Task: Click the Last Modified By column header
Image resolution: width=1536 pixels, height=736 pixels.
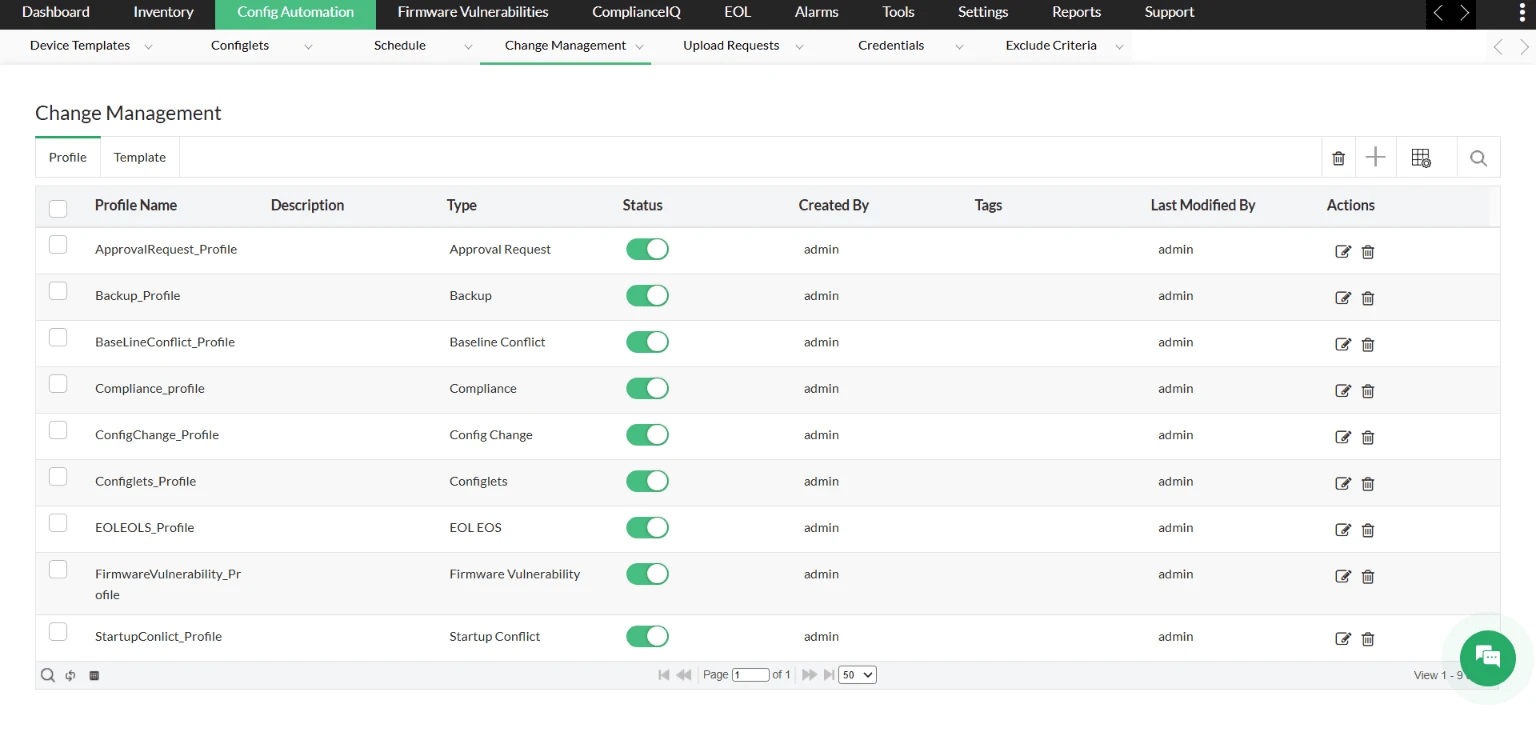Action: tap(1203, 205)
